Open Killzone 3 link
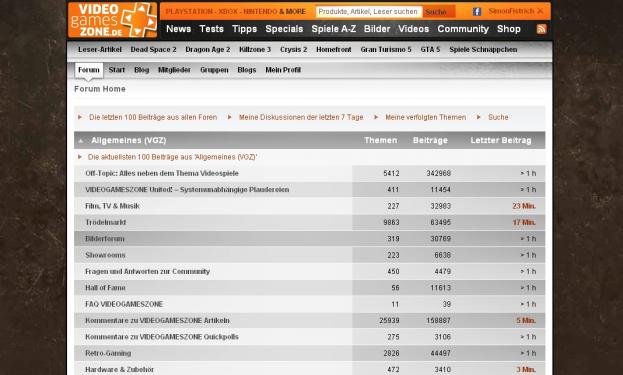623x375 pixels. click(x=255, y=50)
